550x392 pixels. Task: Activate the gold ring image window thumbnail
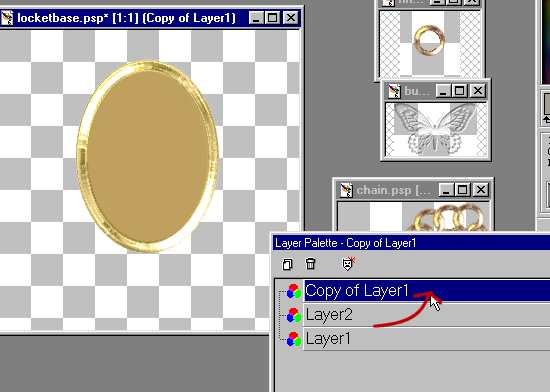click(430, 44)
